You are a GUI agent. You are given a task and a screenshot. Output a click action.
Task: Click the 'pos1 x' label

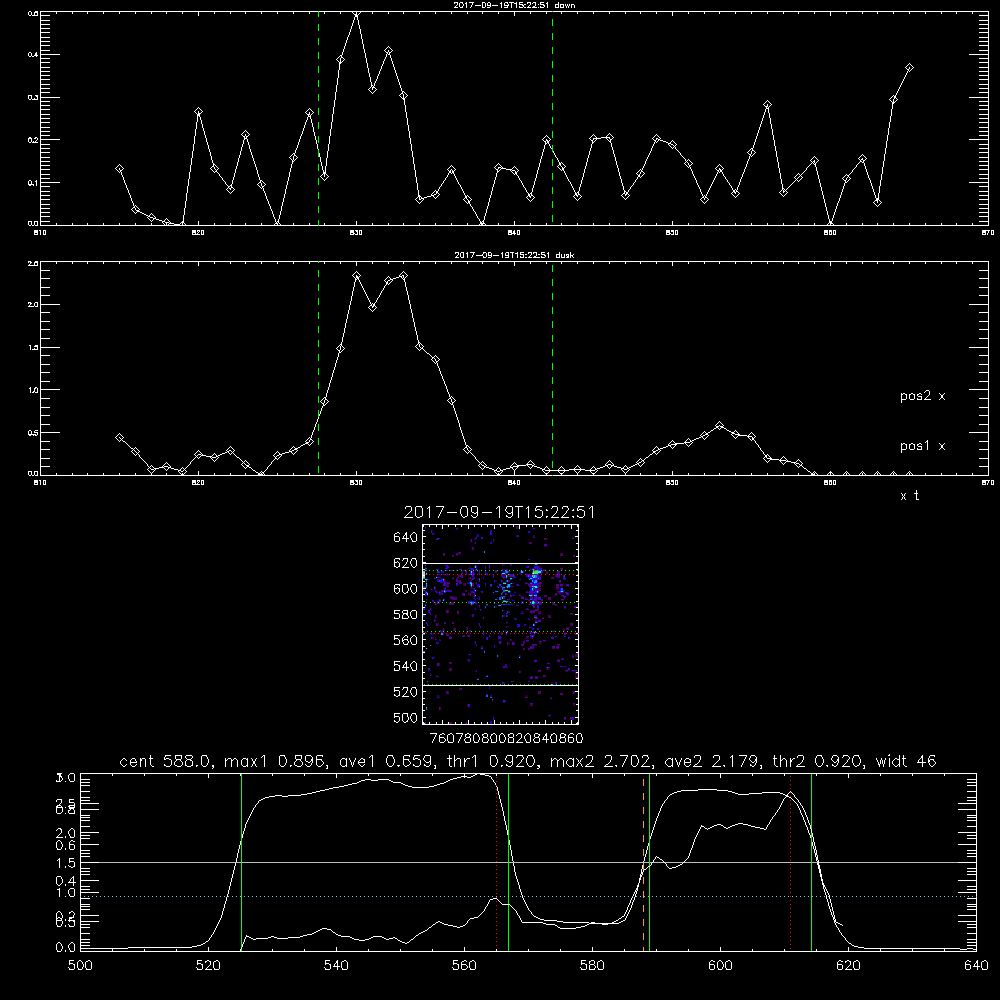tap(922, 446)
